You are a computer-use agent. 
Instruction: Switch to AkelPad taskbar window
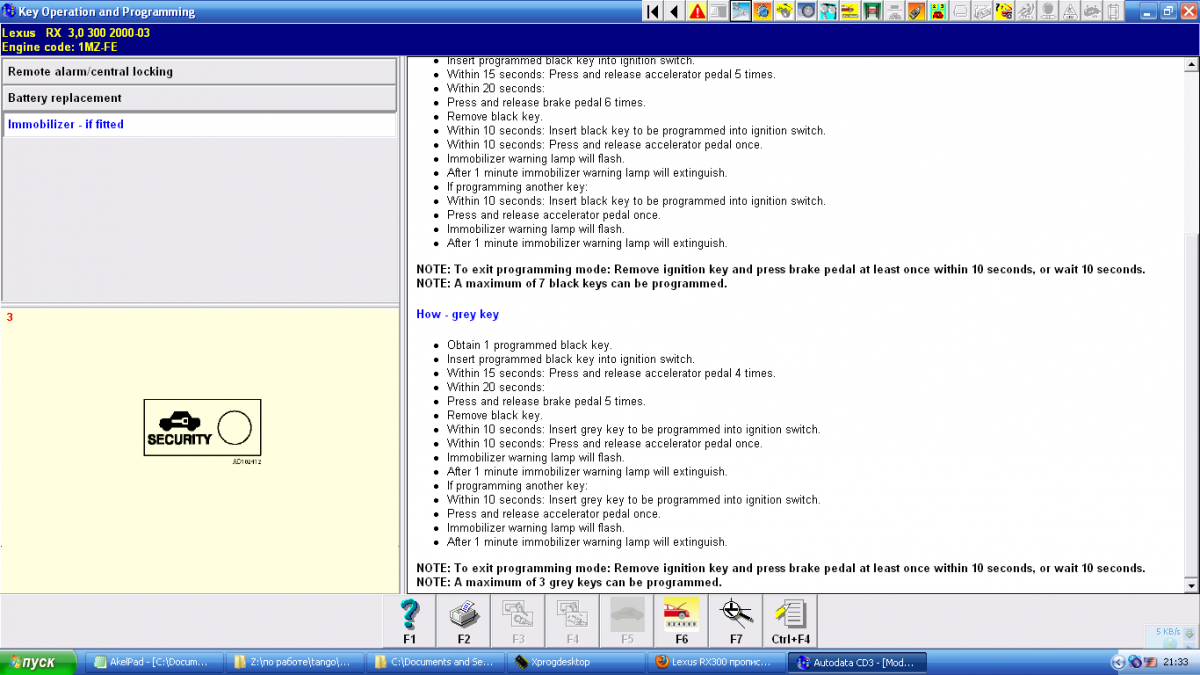[152, 662]
